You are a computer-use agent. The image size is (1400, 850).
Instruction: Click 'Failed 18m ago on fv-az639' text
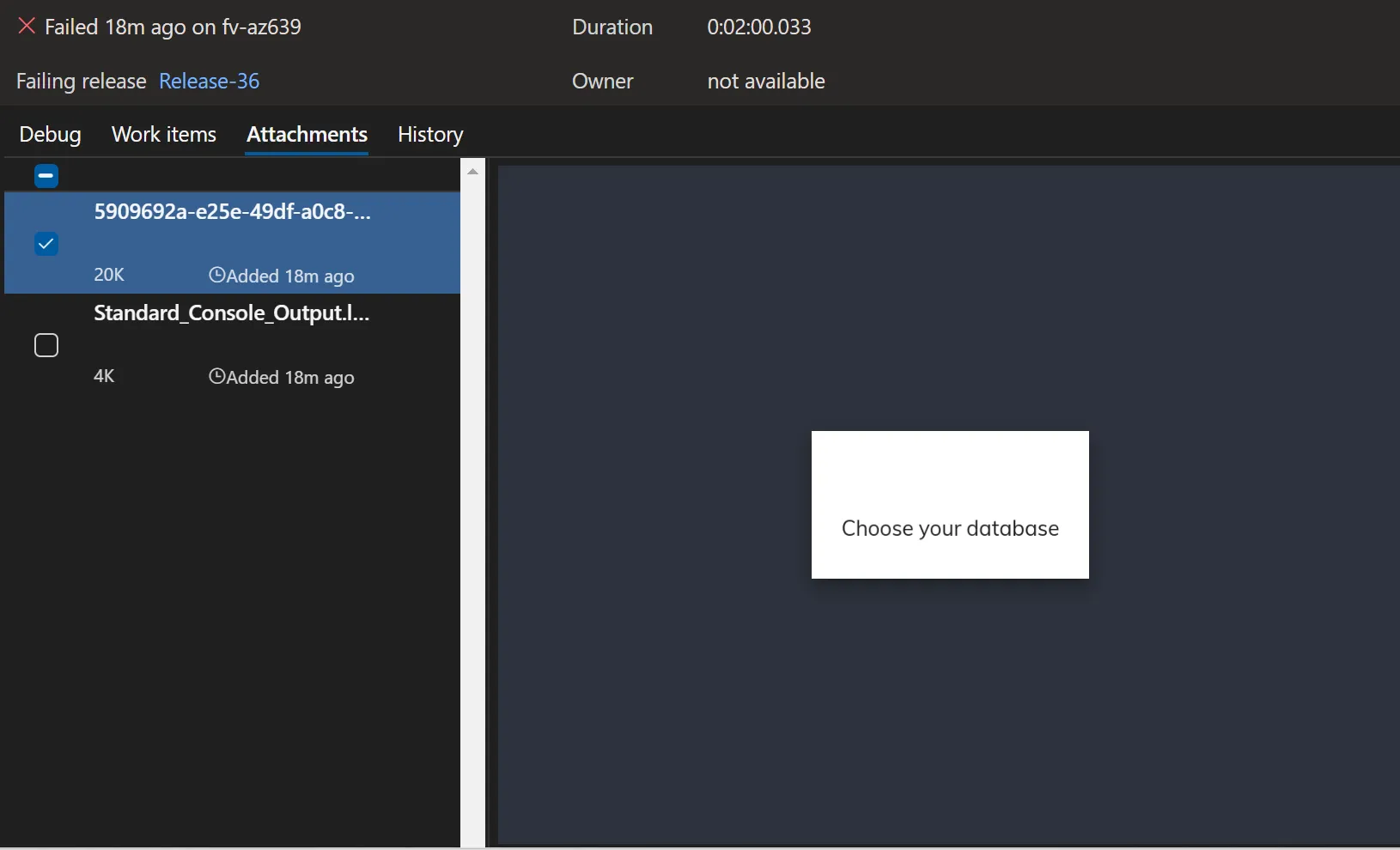coord(173,27)
